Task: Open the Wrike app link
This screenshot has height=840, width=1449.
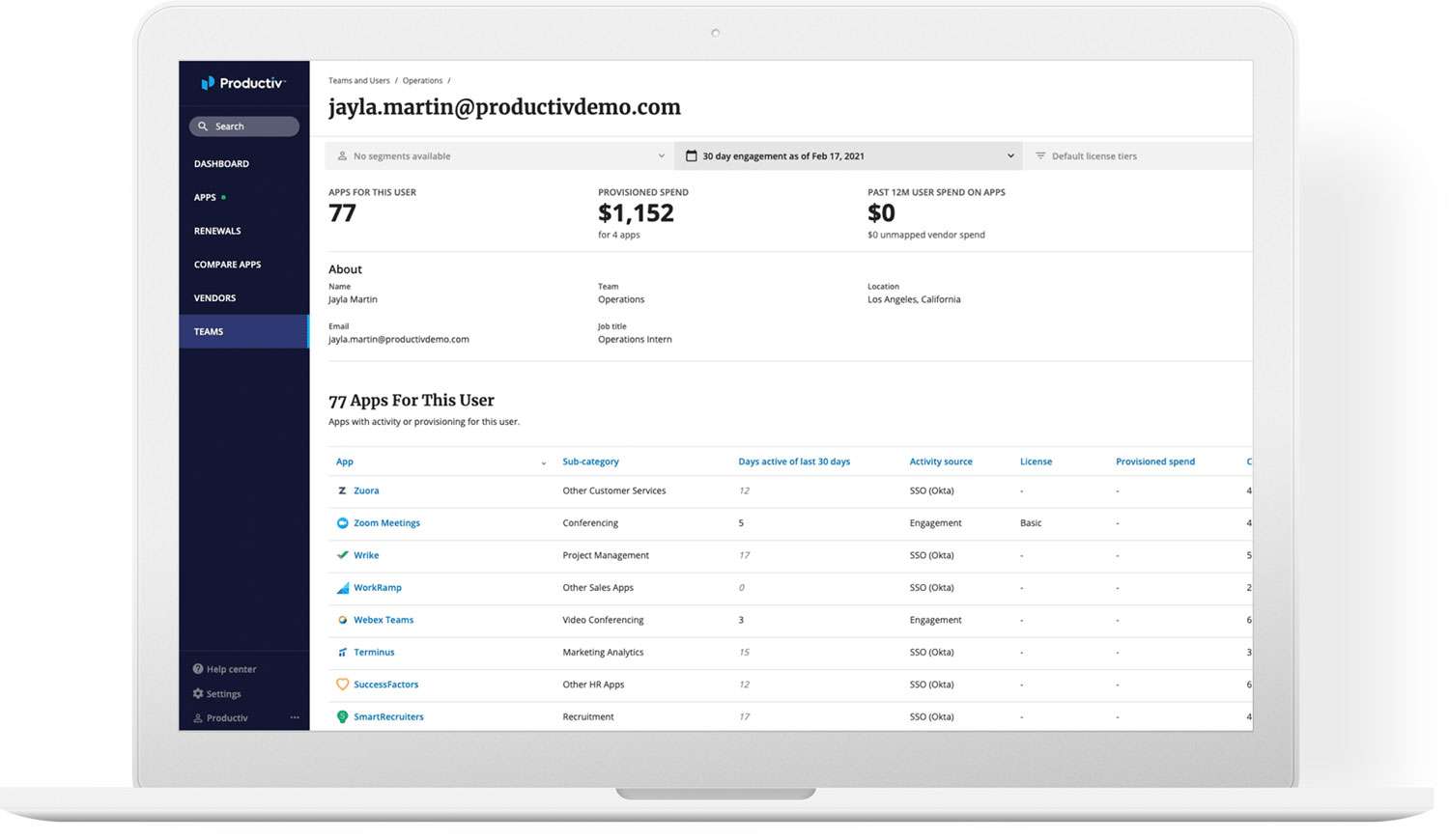Action: 366,555
